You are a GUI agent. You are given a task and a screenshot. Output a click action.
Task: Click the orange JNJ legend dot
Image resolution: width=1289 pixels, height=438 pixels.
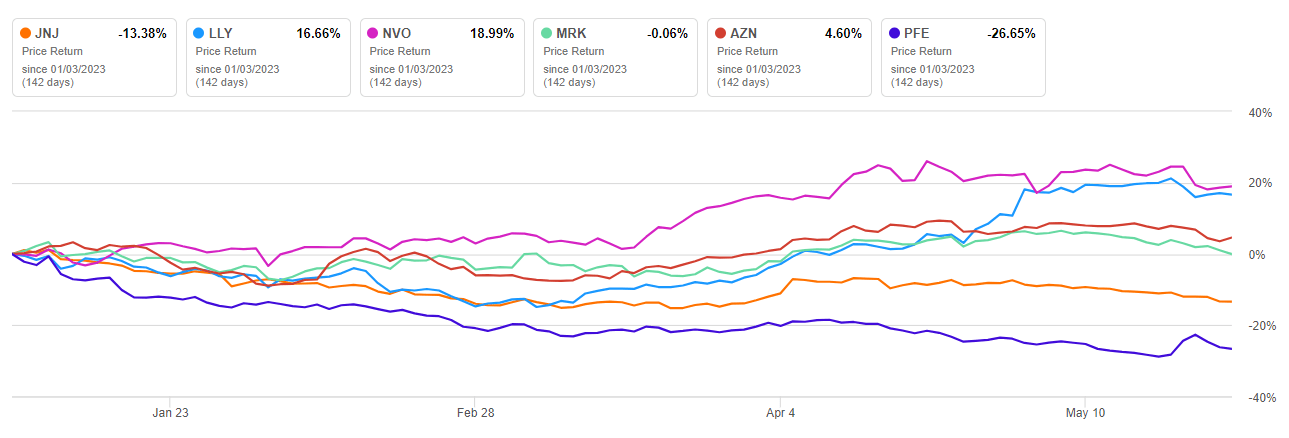click(x=26, y=33)
